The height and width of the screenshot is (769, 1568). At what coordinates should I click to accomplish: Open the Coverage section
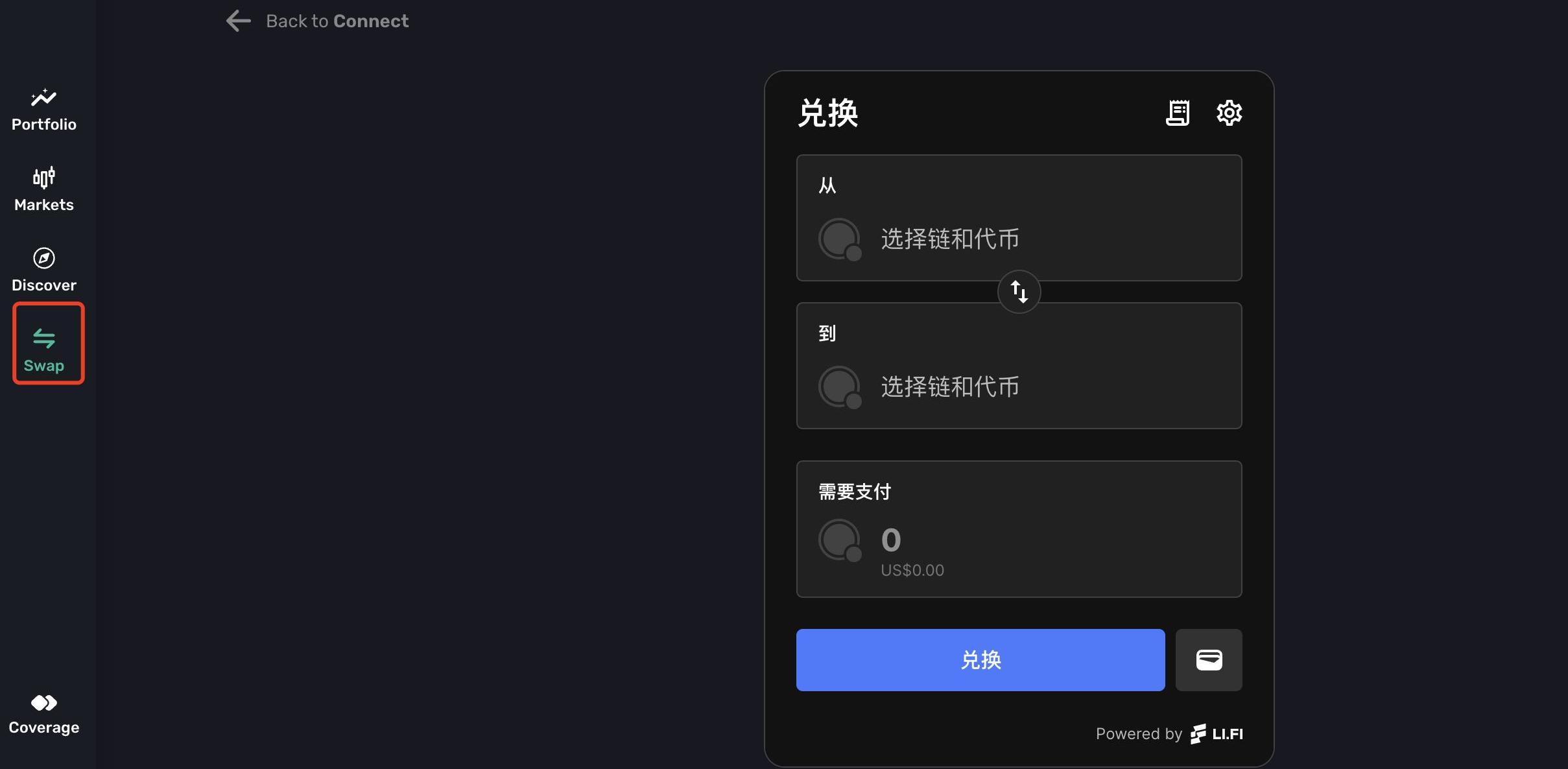click(44, 715)
